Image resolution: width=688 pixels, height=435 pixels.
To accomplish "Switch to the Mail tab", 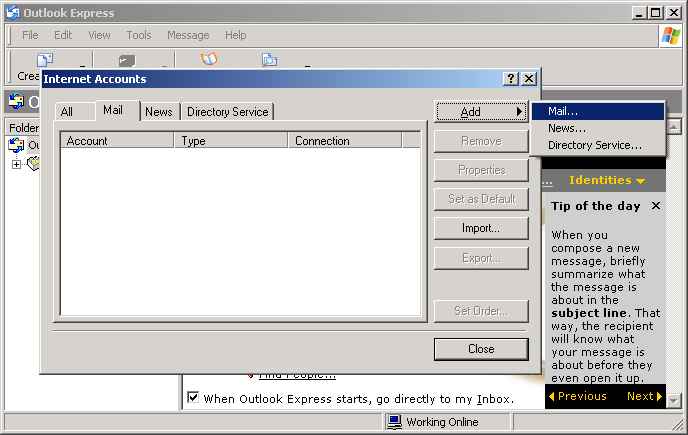I will point(113,110).
